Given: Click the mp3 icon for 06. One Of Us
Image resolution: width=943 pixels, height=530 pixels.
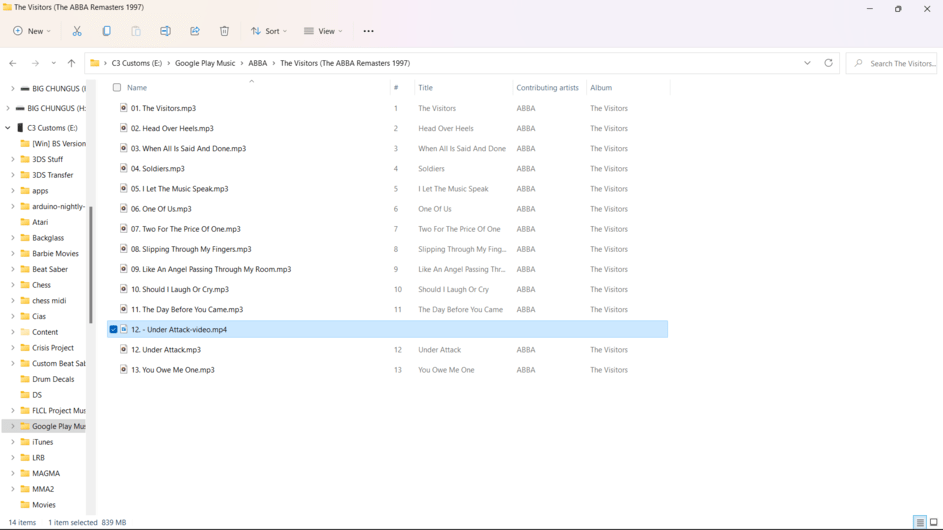Looking at the screenshot, I should click(x=123, y=209).
